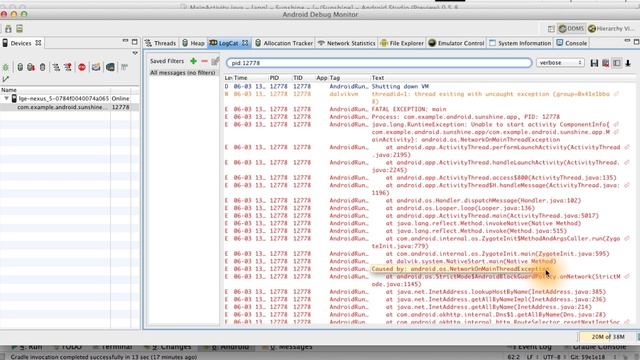
Task: Open the File Explorer tab
Action: pos(402,43)
